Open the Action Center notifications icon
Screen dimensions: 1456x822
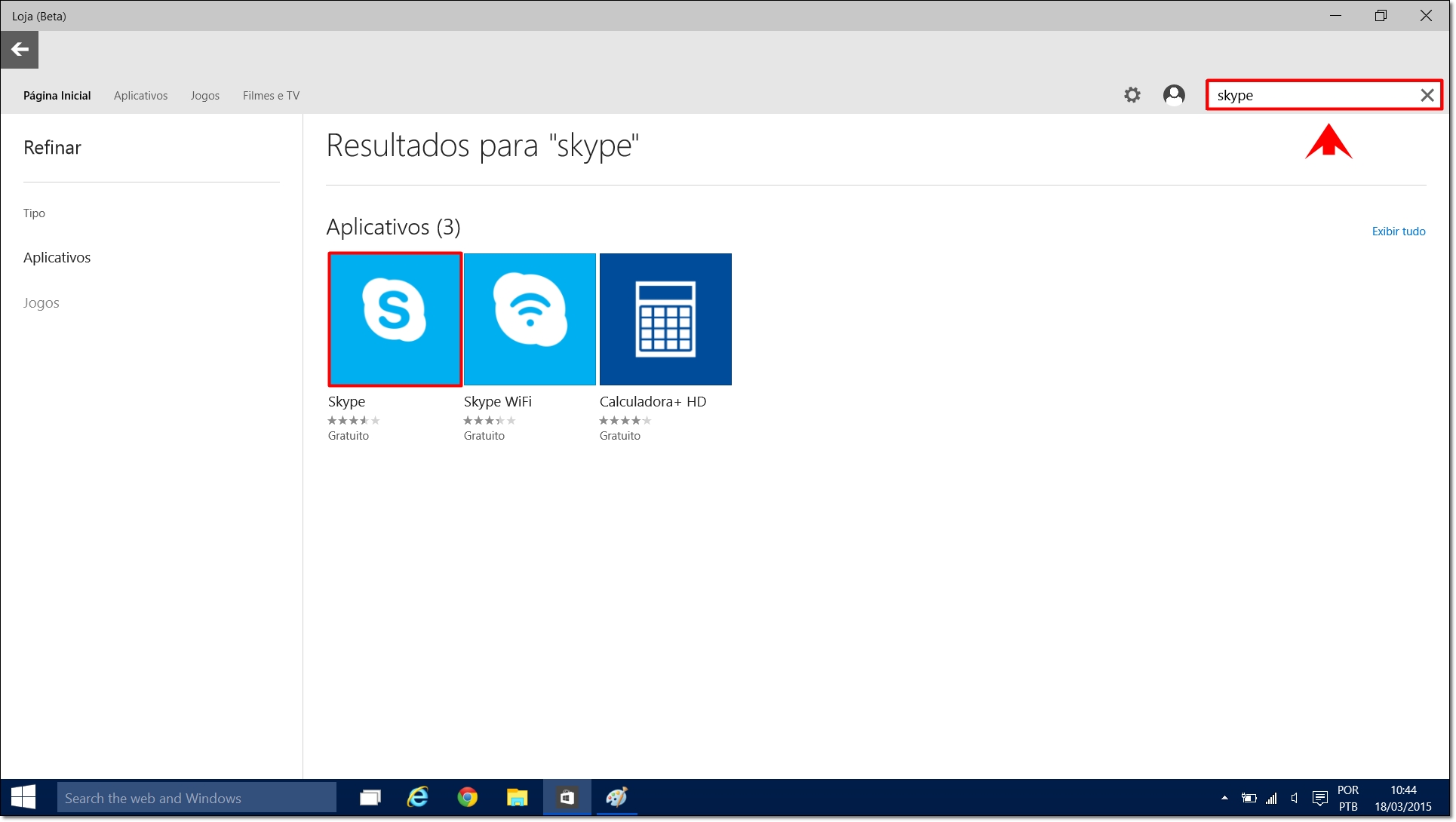point(1320,798)
